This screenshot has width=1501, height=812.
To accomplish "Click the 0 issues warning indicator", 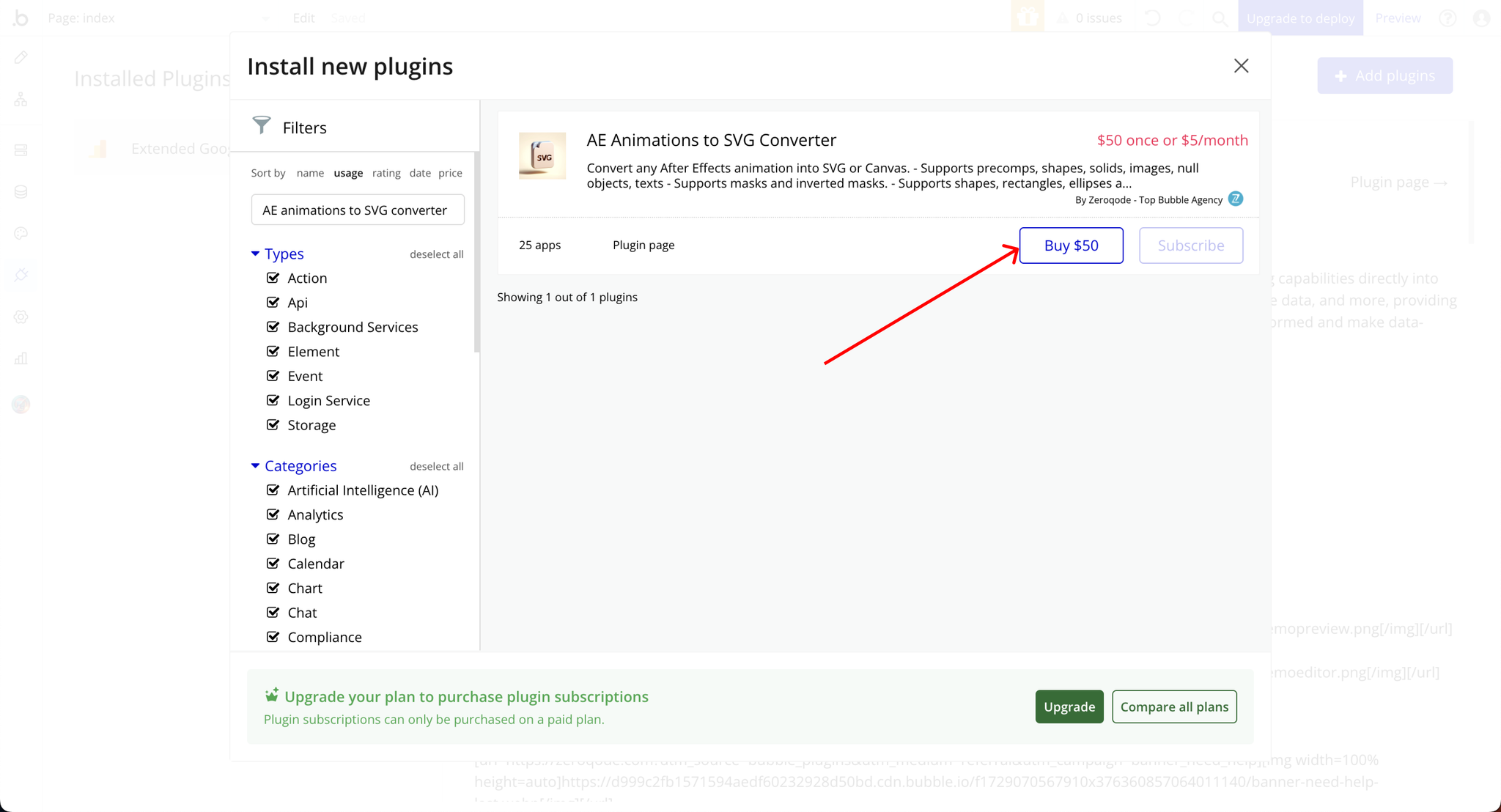I will click(1089, 18).
